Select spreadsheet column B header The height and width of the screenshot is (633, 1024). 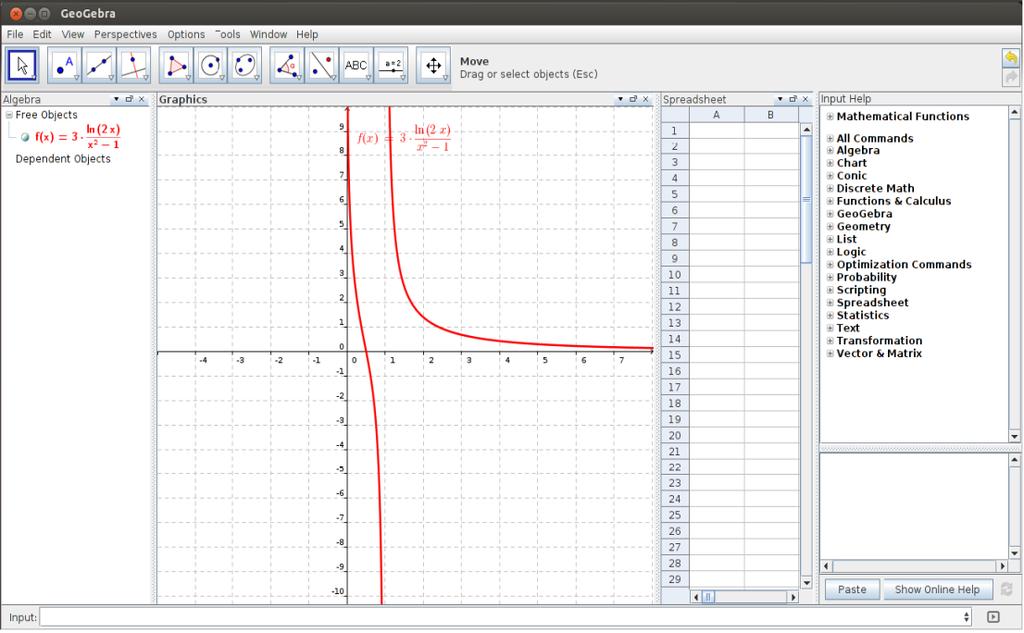771,115
